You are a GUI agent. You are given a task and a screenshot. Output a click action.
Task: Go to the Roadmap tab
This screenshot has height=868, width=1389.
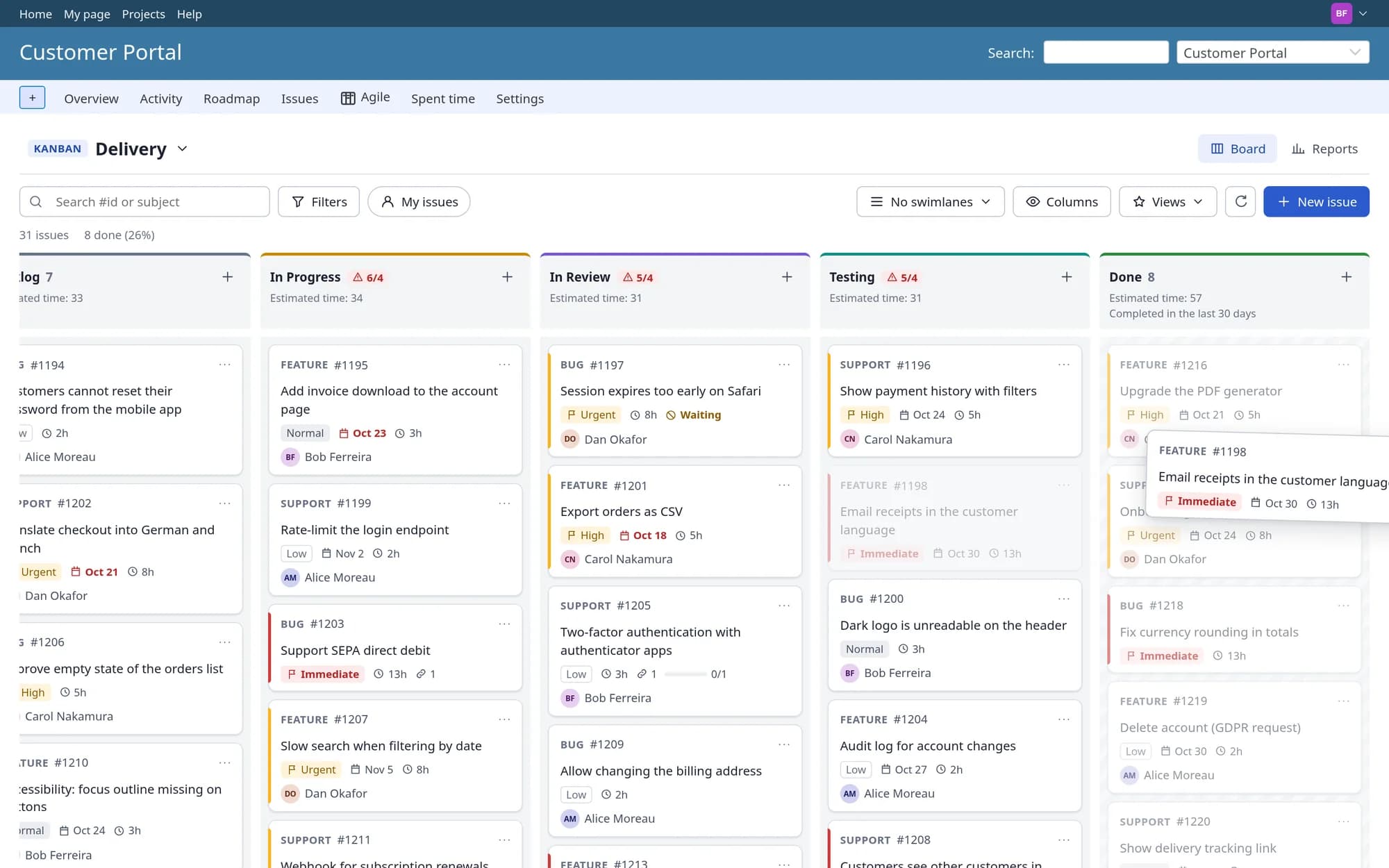(x=231, y=99)
